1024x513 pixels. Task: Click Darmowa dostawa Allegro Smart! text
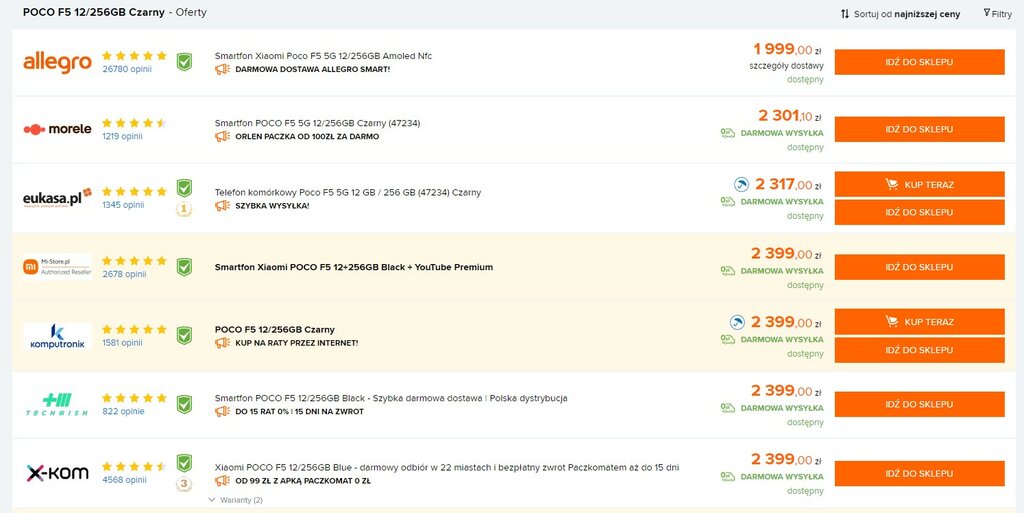(313, 69)
